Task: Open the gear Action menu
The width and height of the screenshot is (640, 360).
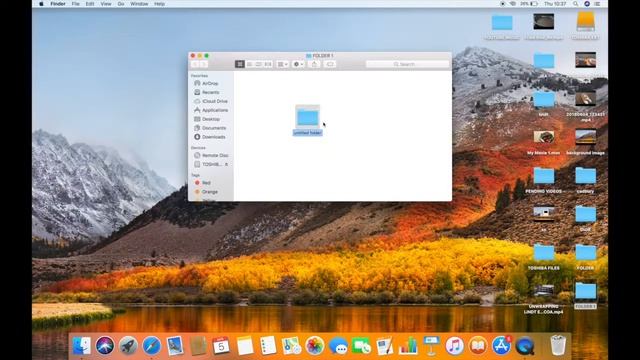Action: (298, 64)
